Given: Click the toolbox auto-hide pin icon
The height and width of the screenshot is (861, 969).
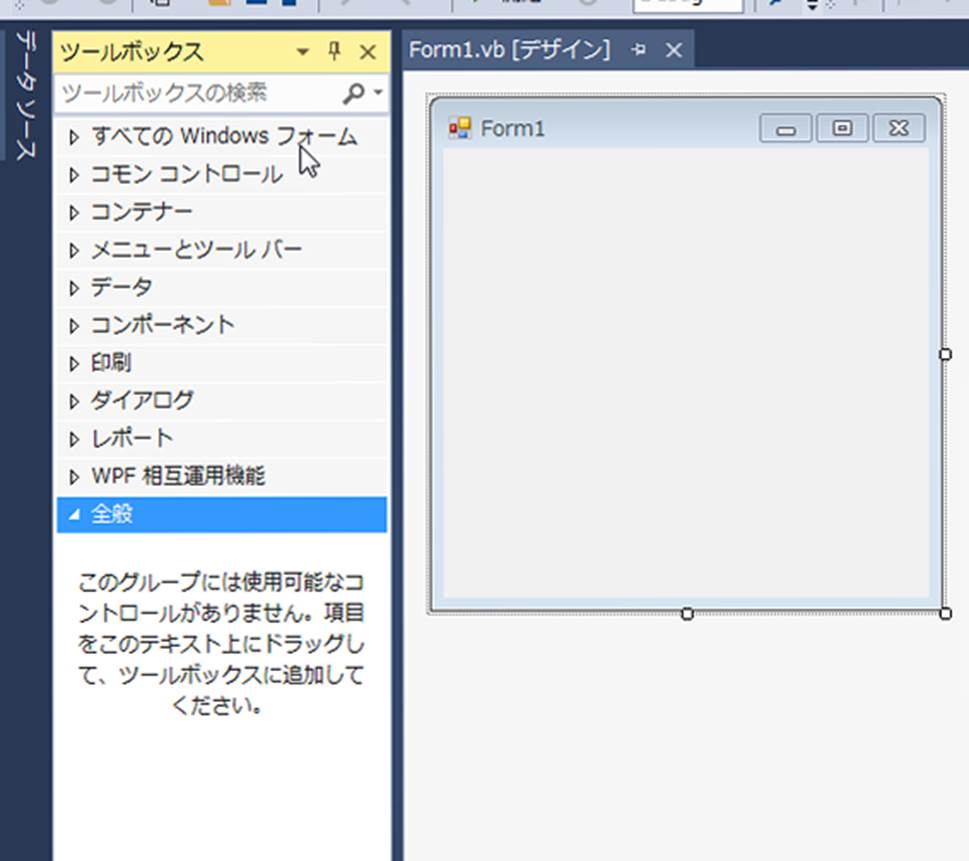Looking at the screenshot, I should 335,52.
